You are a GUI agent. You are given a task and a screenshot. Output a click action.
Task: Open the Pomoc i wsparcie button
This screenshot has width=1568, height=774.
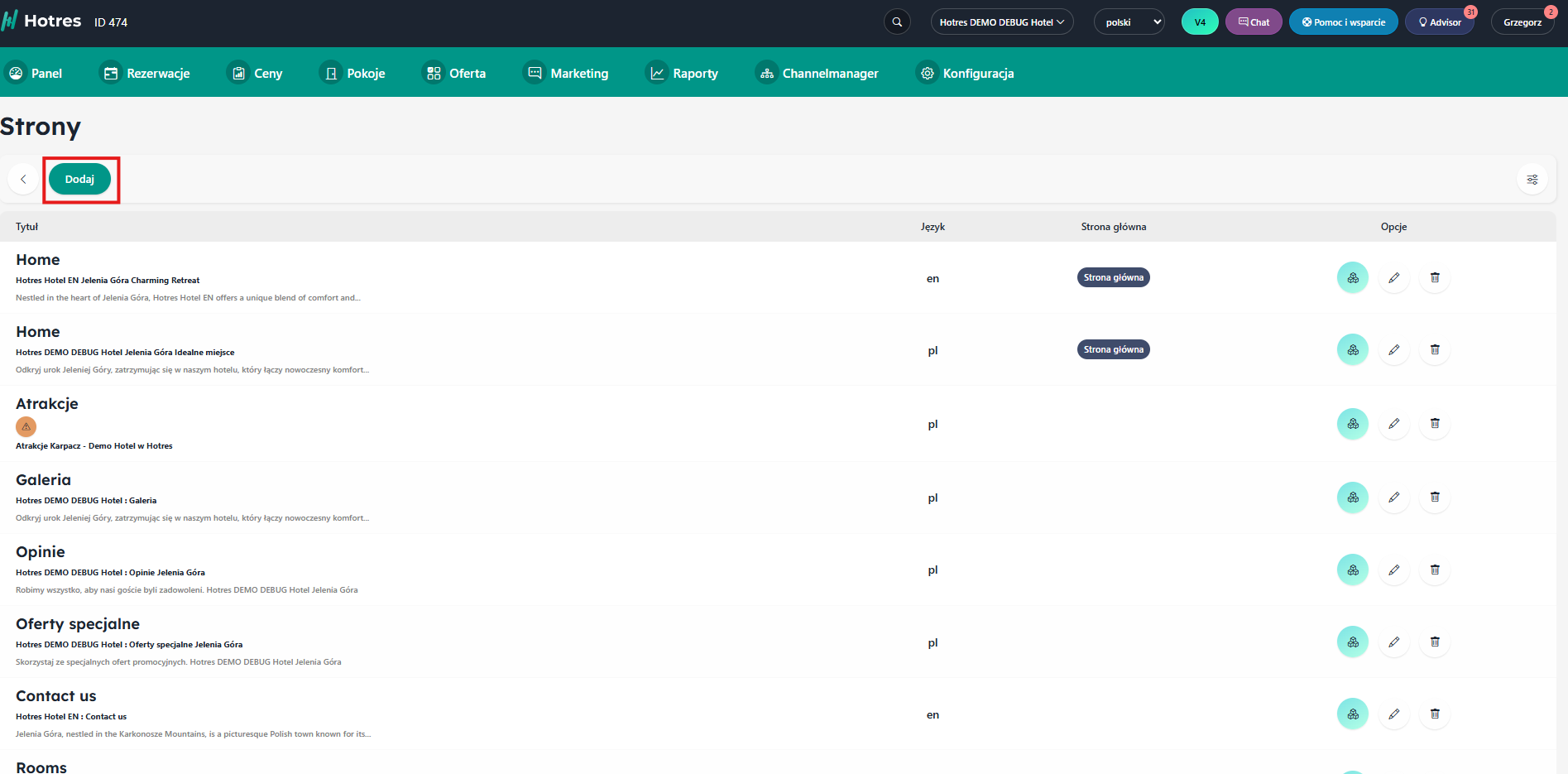click(1343, 22)
